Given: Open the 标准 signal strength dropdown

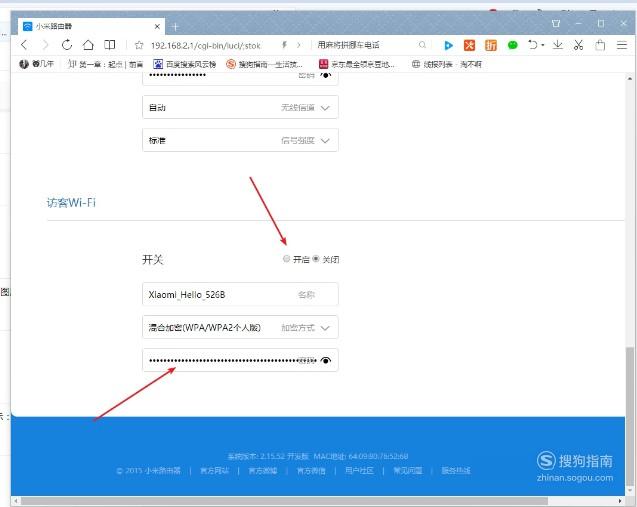Looking at the screenshot, I should 240,140.
